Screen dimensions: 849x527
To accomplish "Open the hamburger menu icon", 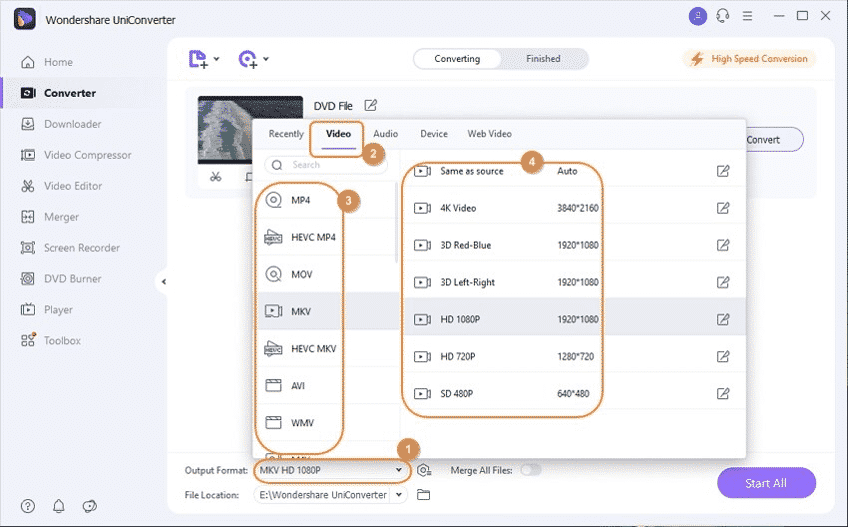I will coord(747,16).
